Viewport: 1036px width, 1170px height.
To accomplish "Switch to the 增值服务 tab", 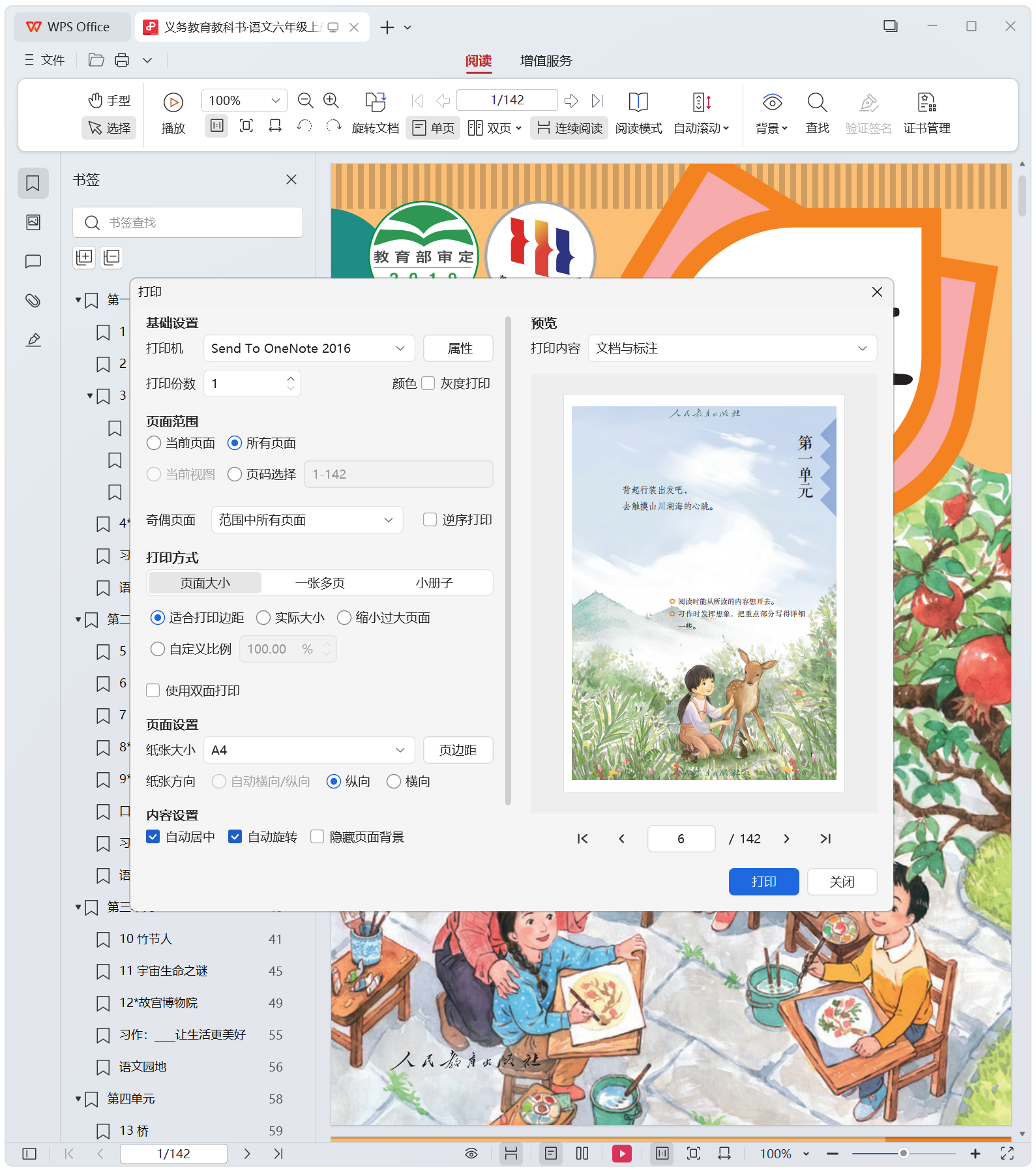I will click(x=546, y=61).
